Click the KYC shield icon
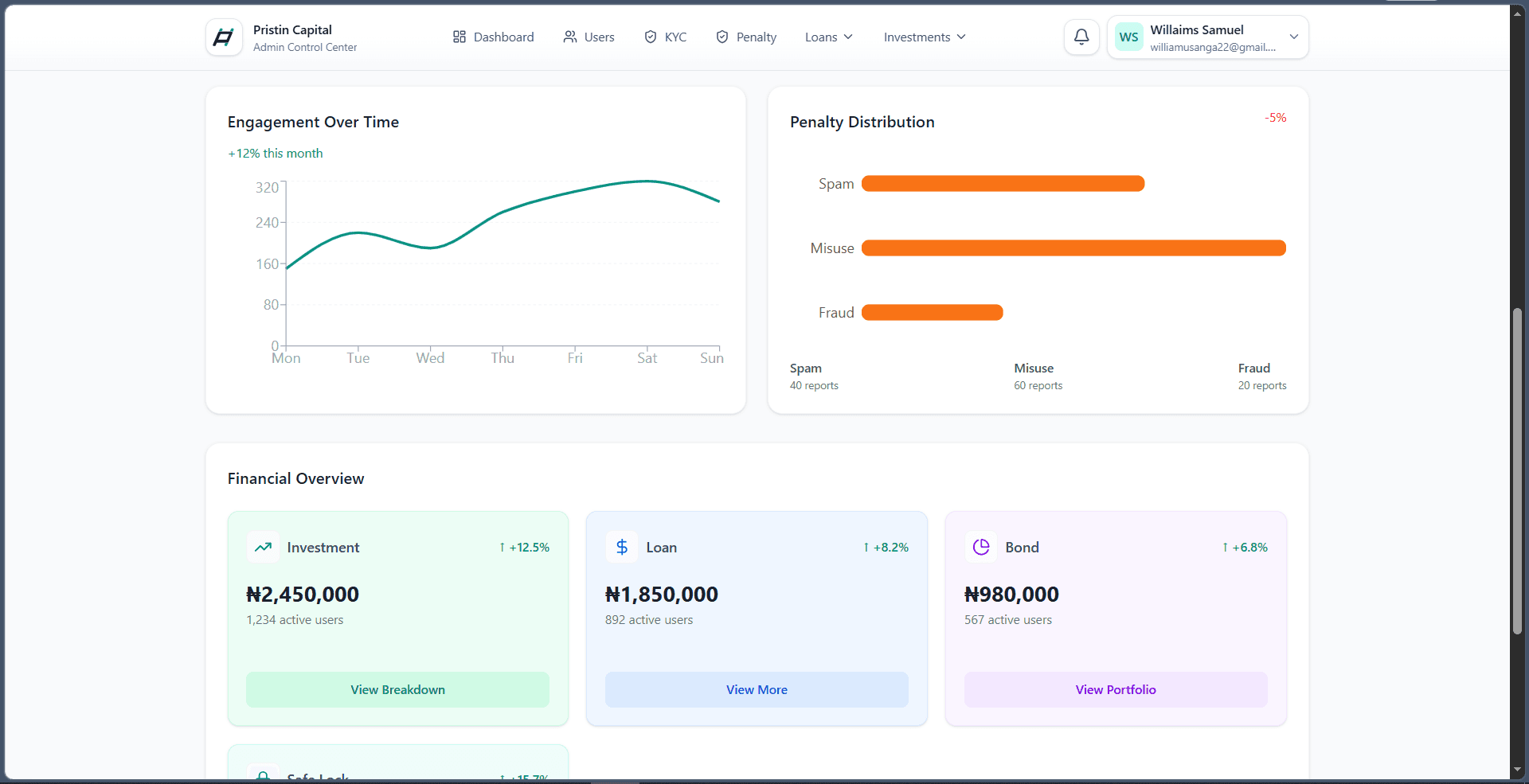1529x784 pixels. pyautogui.click(x=651, y=37)
